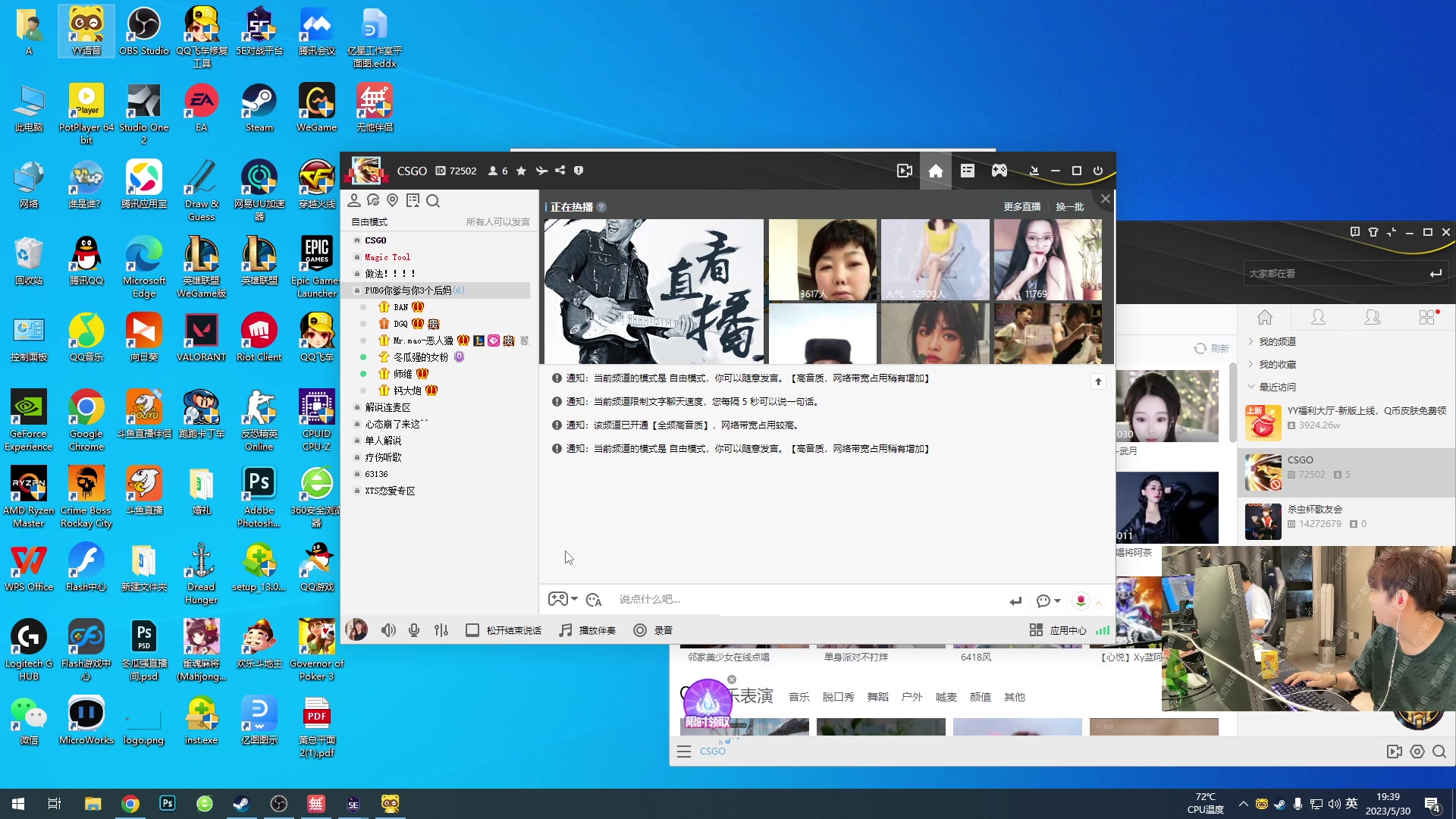Open the App Center grid icon
Screen dimensions: 1456x819
pyautogui.click(x=1036, y=630)
